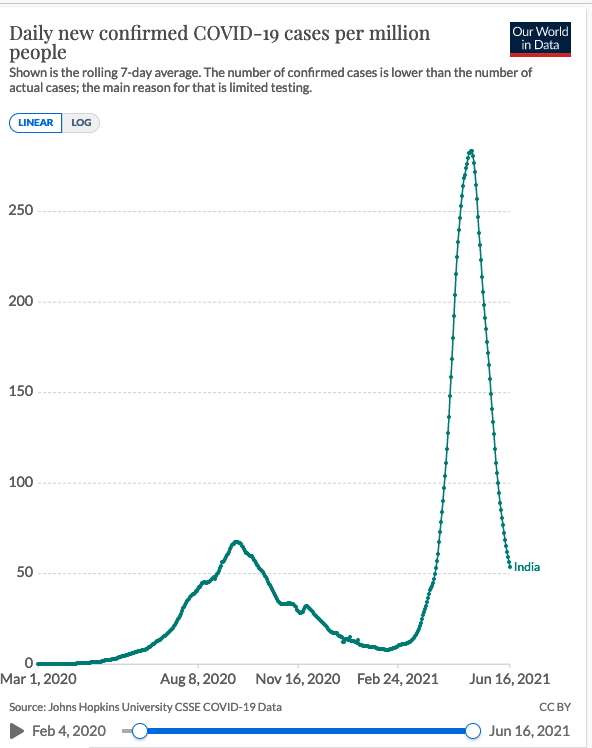The width and height of the screenshot is (592, 748).
Task: Play the timeline animation
Action: coord(17,731)
